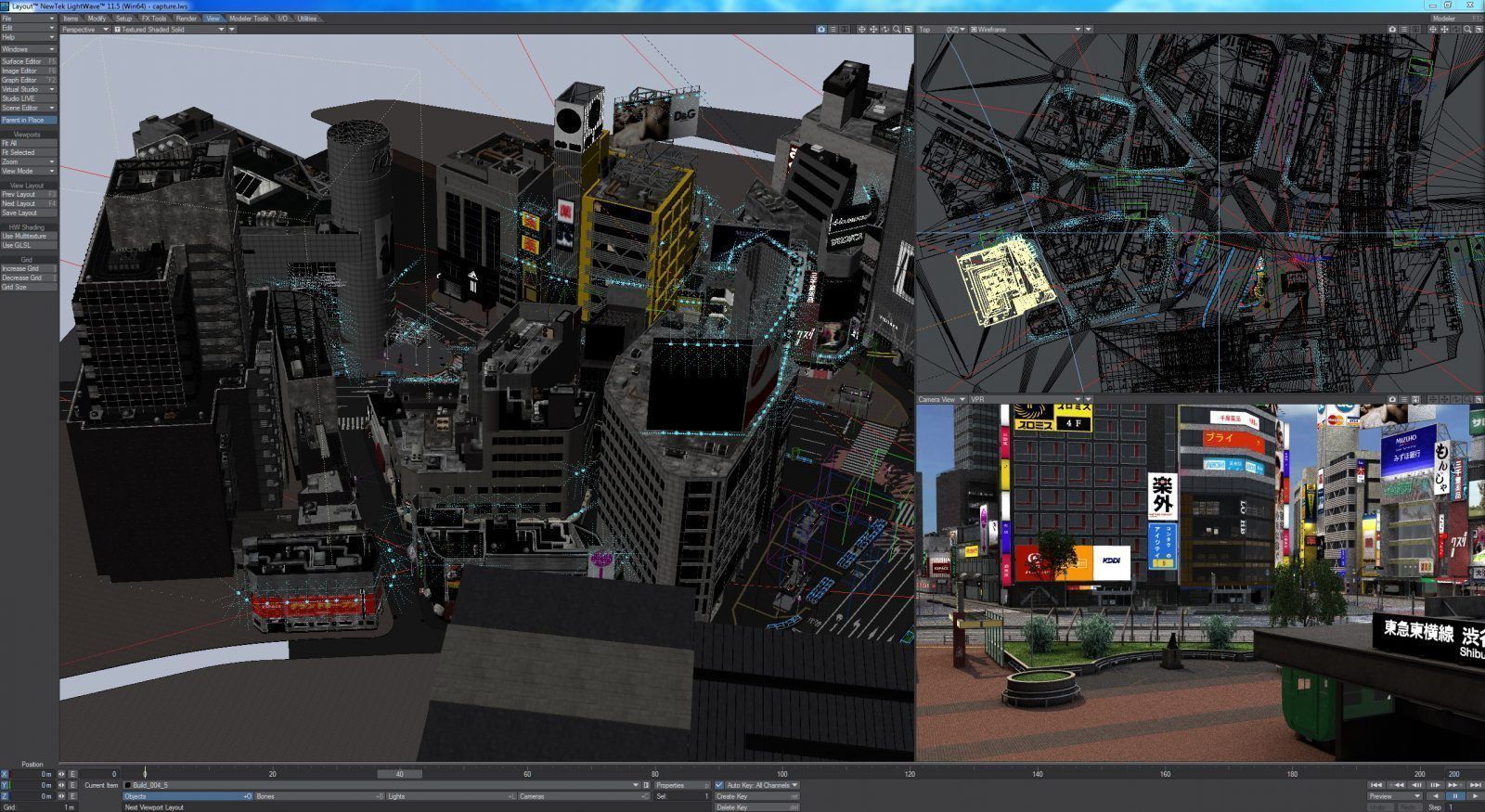Open the Modify tab
1485x812 pixels.
[x=97, y=19]
